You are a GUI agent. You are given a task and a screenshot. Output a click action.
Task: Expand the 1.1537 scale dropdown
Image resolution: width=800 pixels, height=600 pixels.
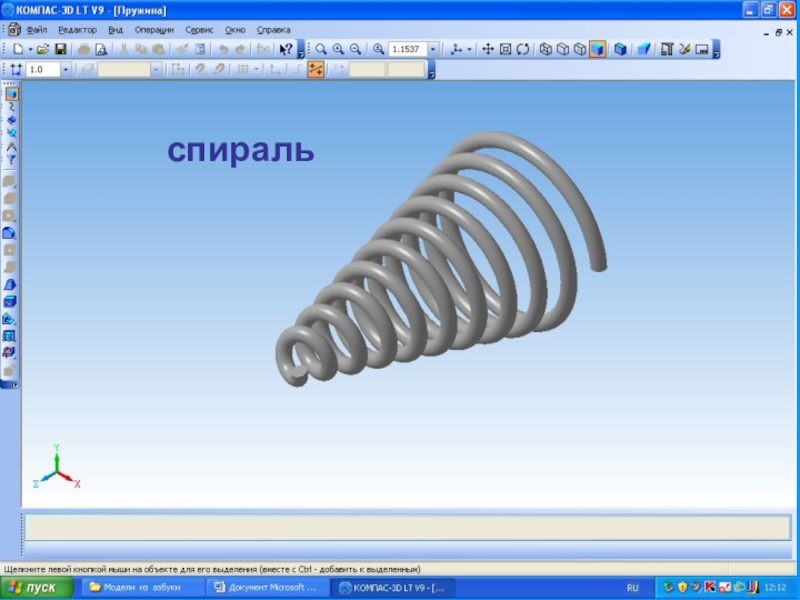(x=433, y=49)
